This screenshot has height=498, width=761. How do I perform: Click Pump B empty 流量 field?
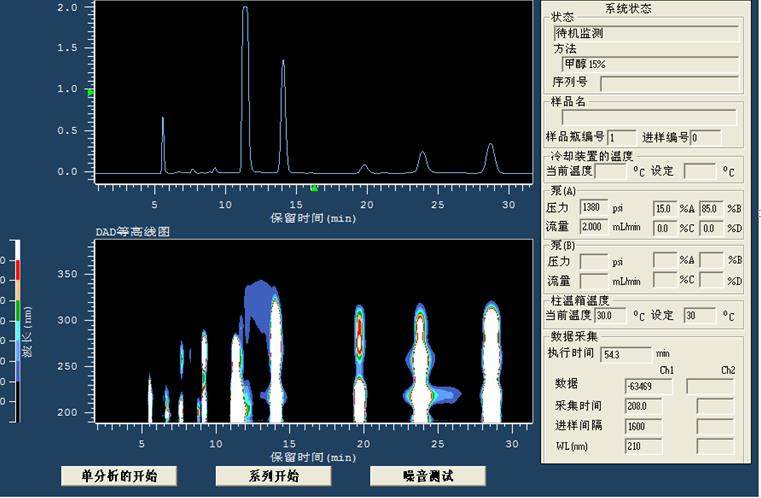pyautogui.click(x=594, y=281)
